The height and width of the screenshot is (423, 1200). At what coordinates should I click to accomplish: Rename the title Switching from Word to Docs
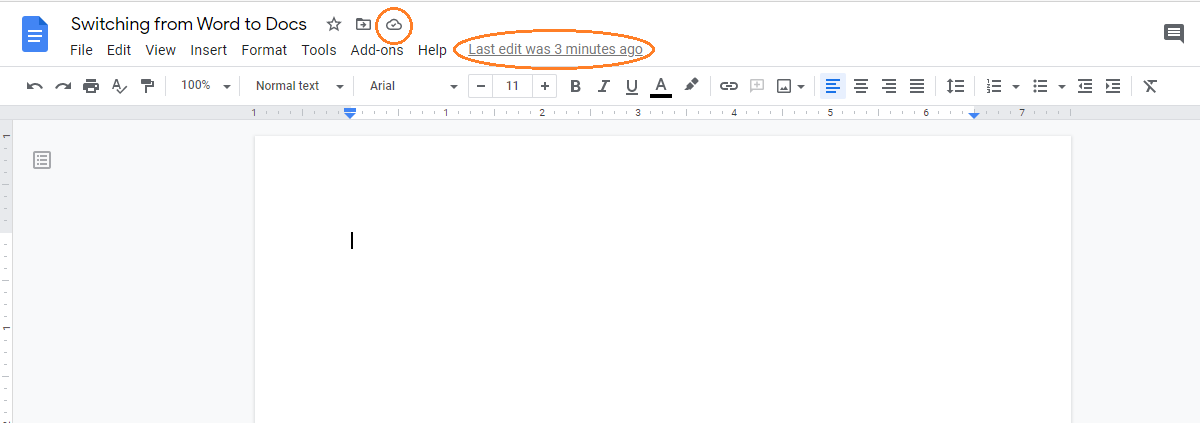click(189, 24)
